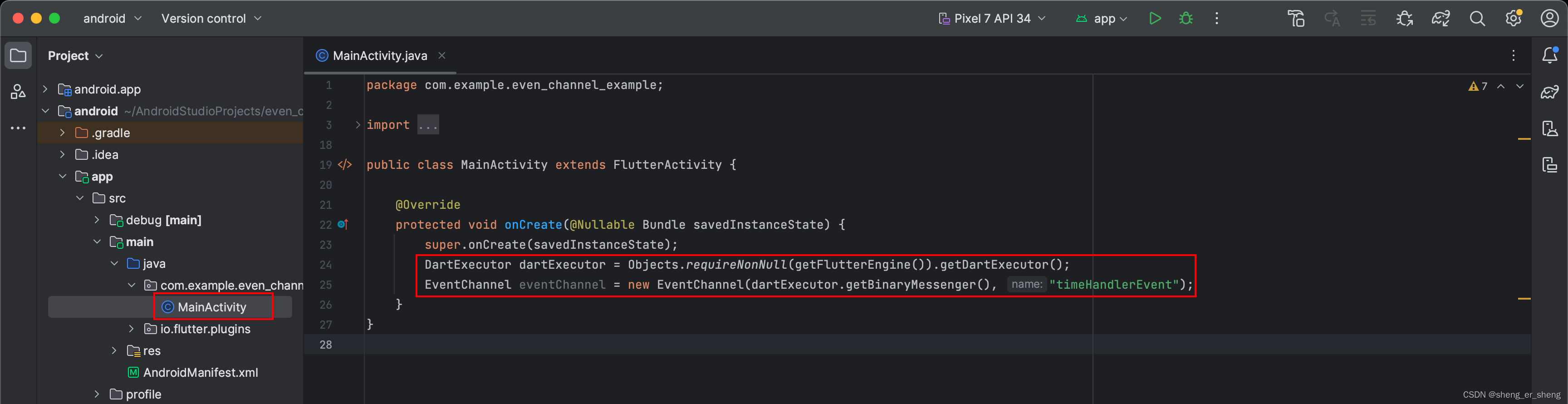Open editor tab options vertical dots

pyautogui.click(x=1514, y=55)
